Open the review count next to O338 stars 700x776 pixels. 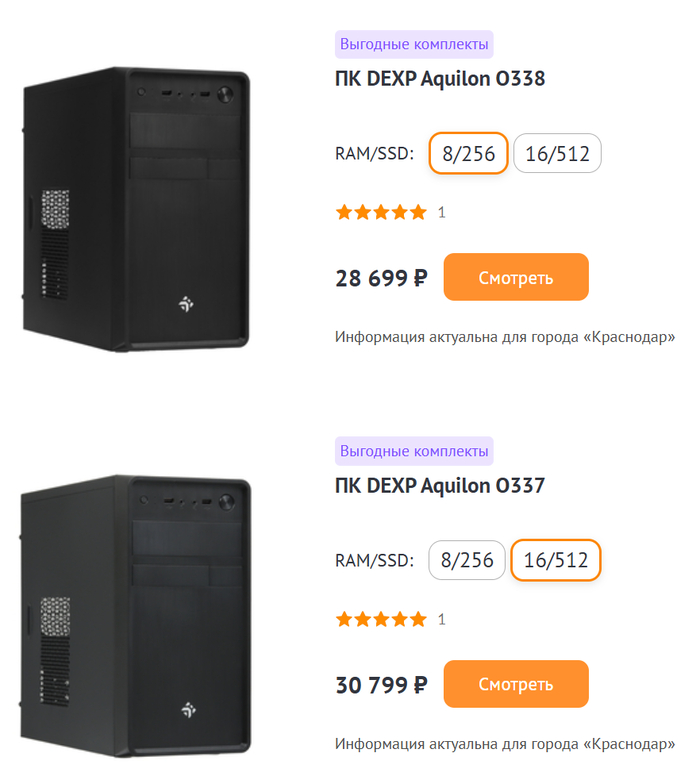point(442,212)
